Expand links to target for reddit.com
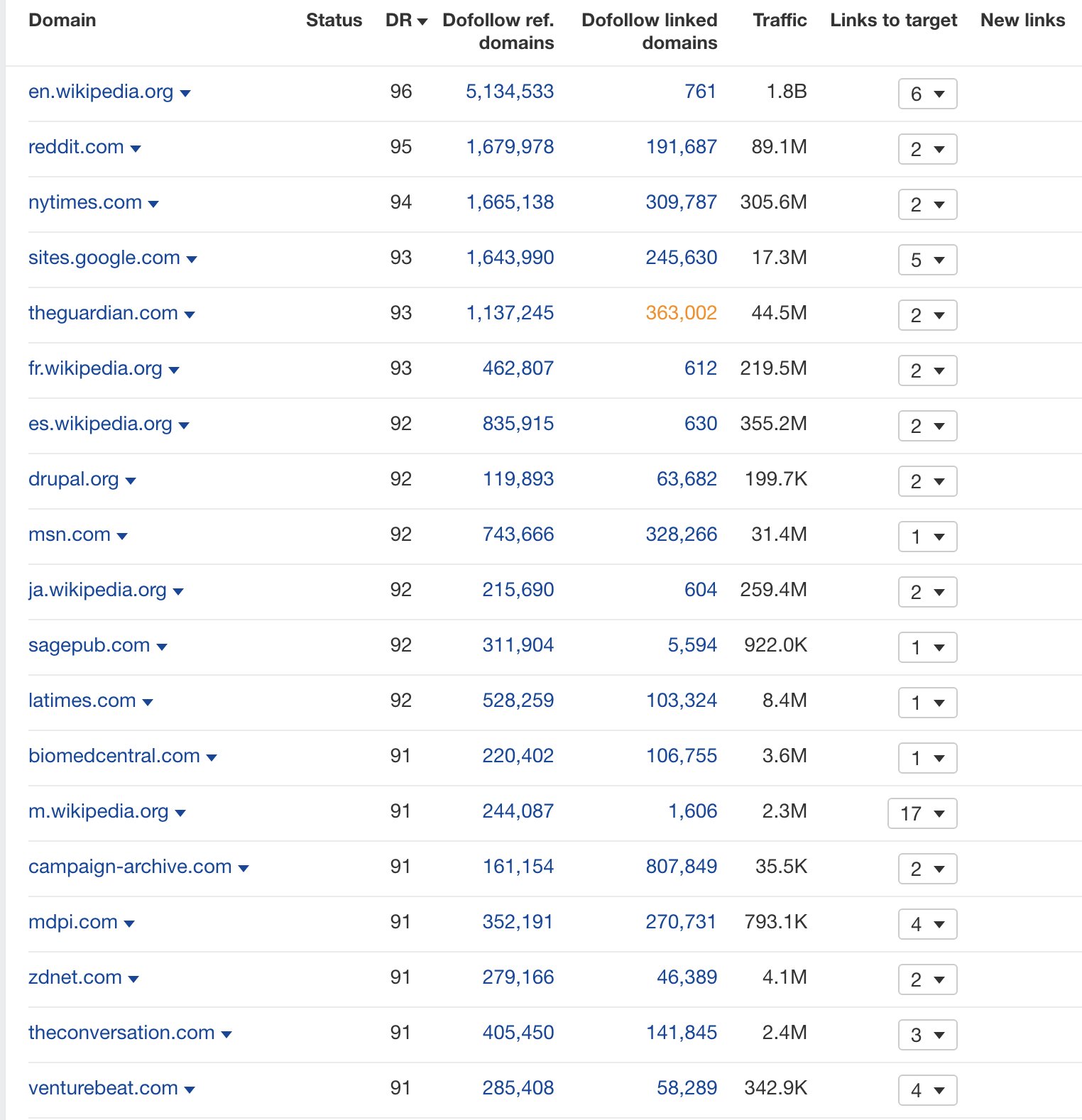The width and height of the screenshot is (1082, 1120). pos(927,149)
